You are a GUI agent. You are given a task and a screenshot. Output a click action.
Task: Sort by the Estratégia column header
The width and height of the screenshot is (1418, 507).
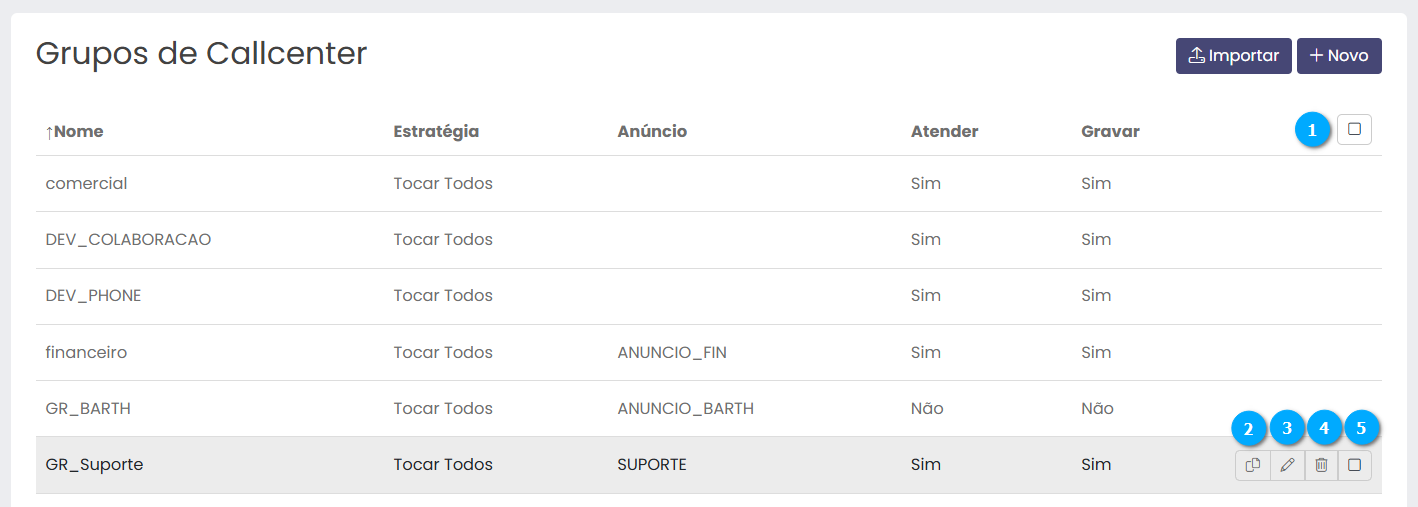click(436, 131)
